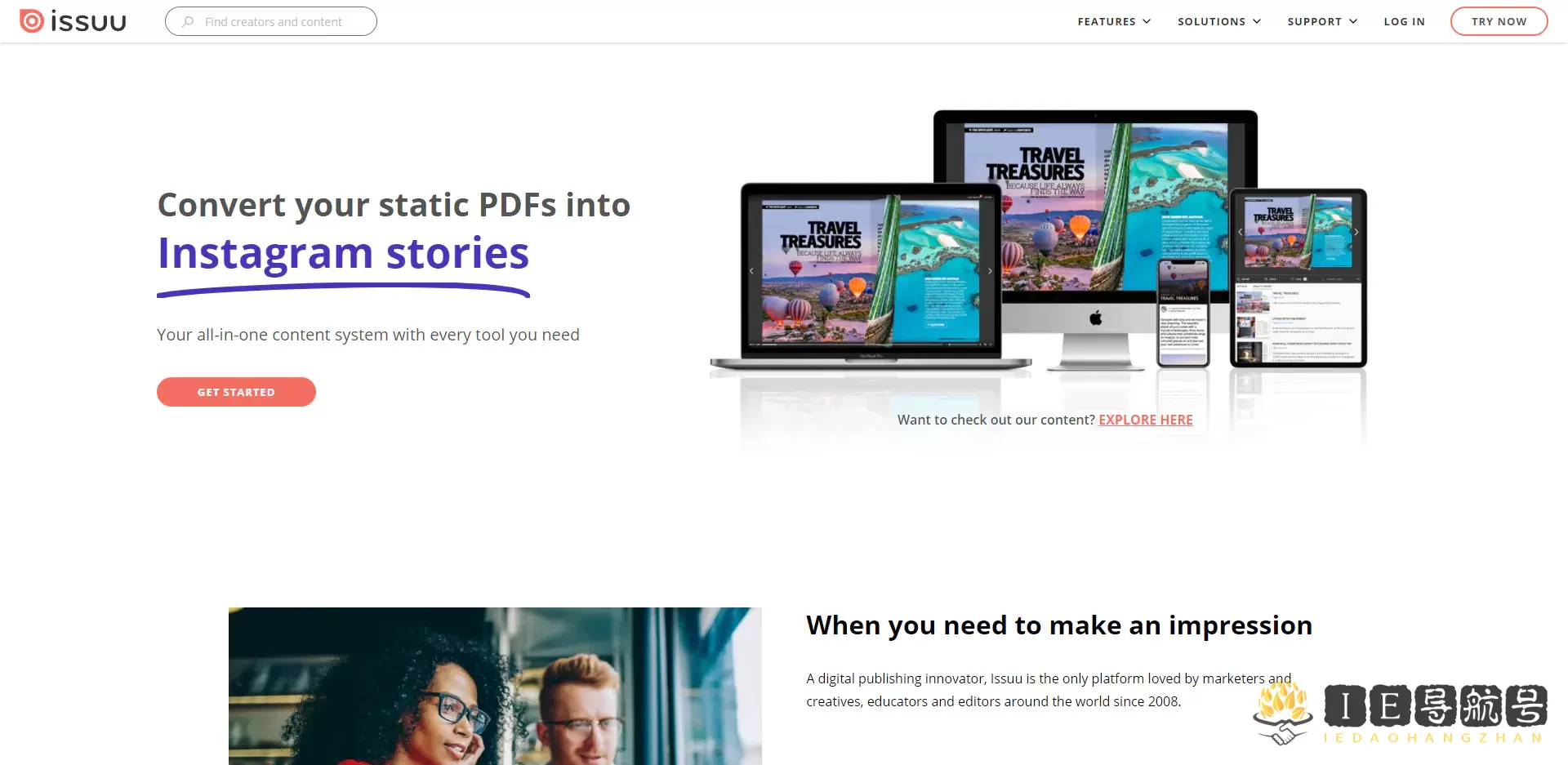Expand the Features dropdown menu
1568x765 pixels.
pyautogui.click(x=1114, y=21)
